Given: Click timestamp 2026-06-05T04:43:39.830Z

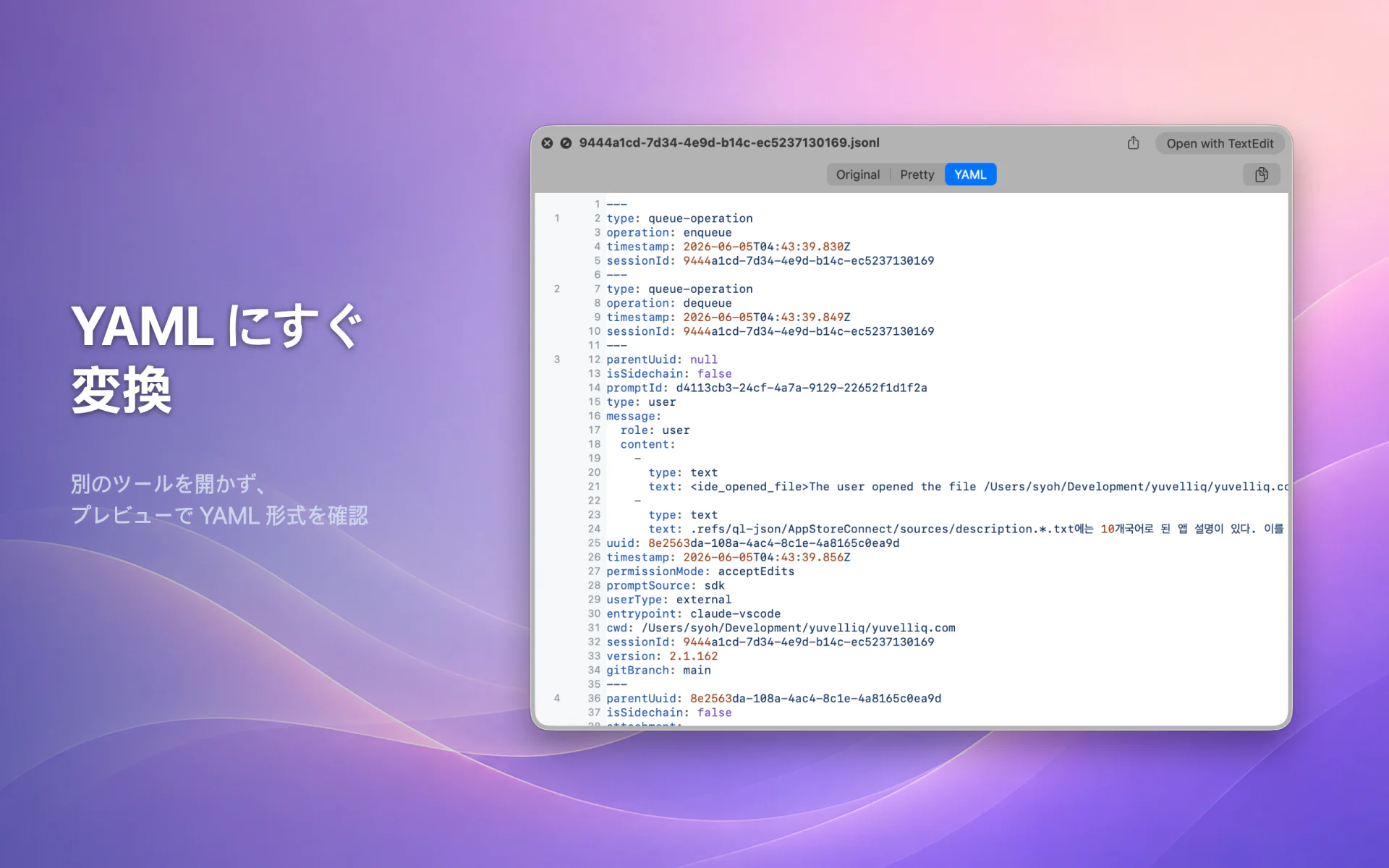Looking at the screenshot, I should point(766,247).
